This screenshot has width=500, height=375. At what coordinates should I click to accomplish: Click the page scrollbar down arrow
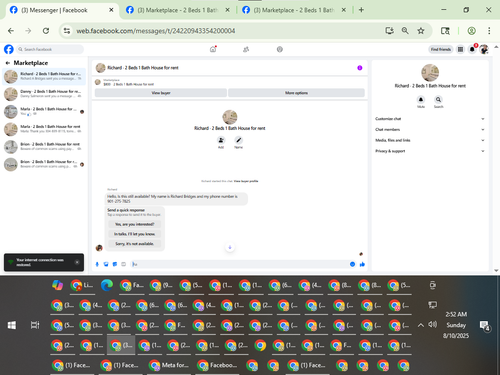tap(496, 271)
